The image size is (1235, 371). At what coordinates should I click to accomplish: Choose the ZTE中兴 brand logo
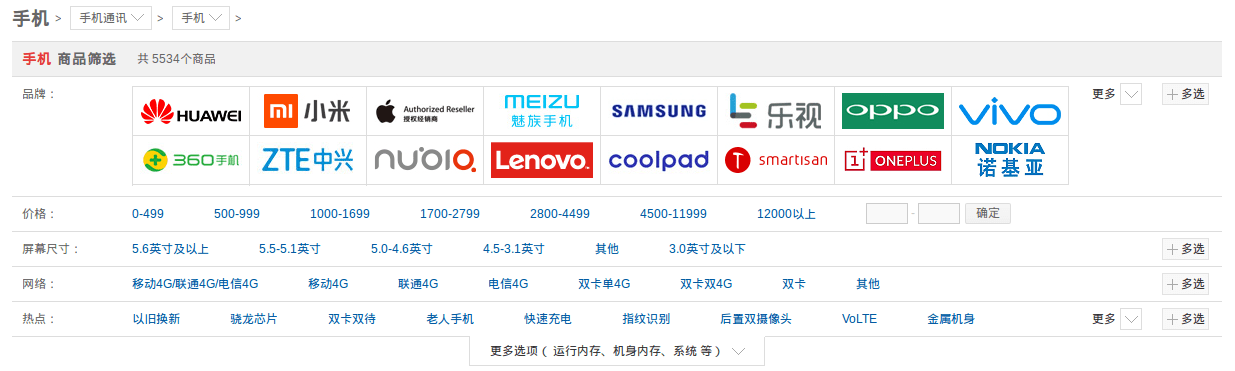(x=308, y=160)
